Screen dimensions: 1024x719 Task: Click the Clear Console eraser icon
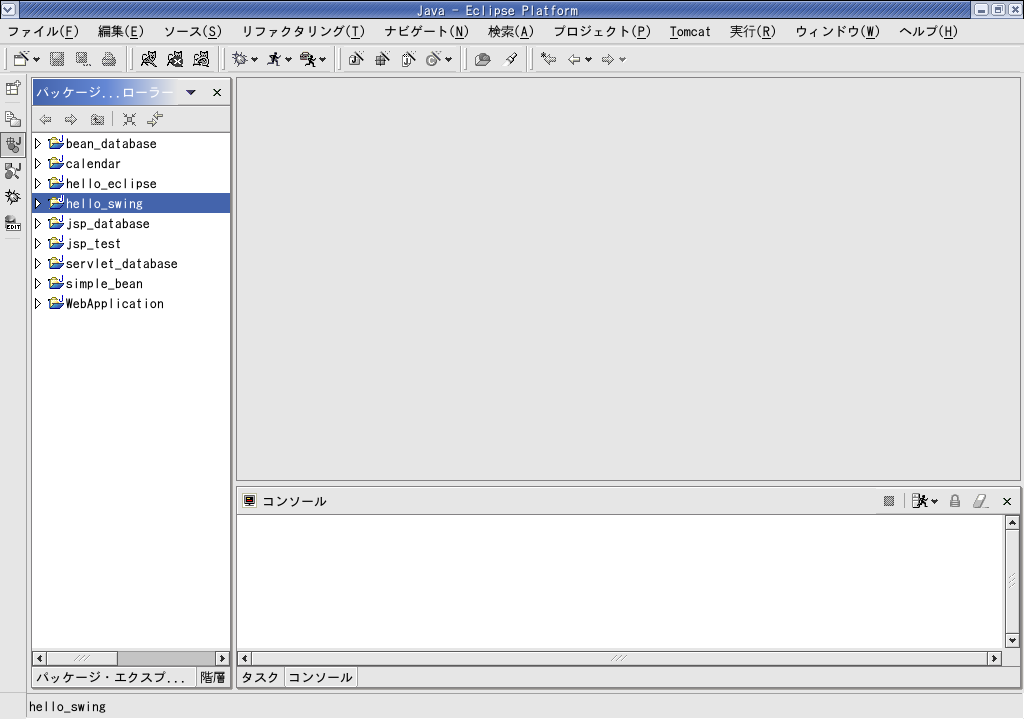click(981, 501)
